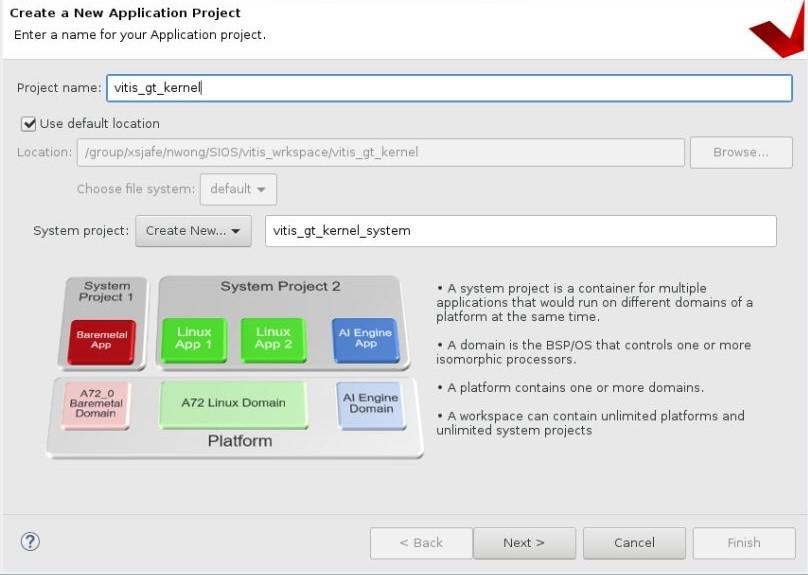
Task: Open the Choose file system default dropdown
Action: 238,189
